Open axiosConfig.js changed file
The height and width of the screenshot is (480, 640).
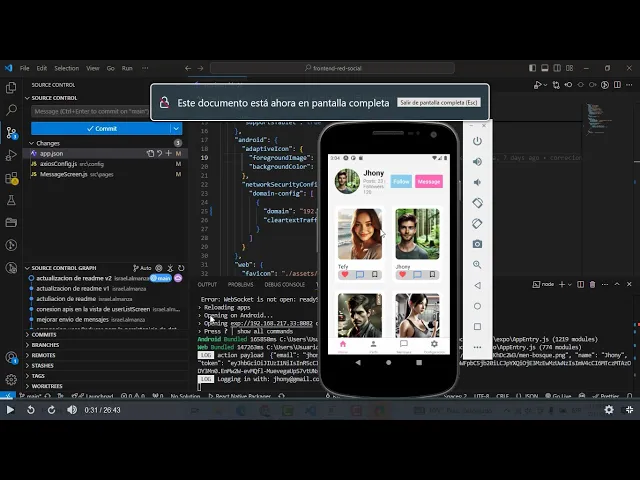(x=58, y=164)
